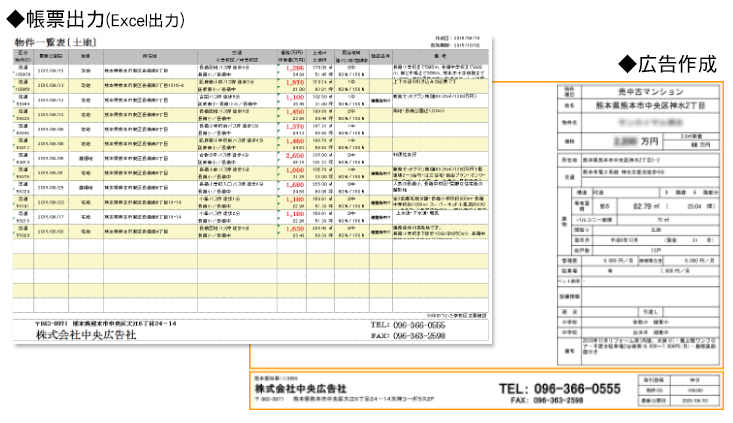
Task: Click the price value 1,000
Action: point(295,171)
